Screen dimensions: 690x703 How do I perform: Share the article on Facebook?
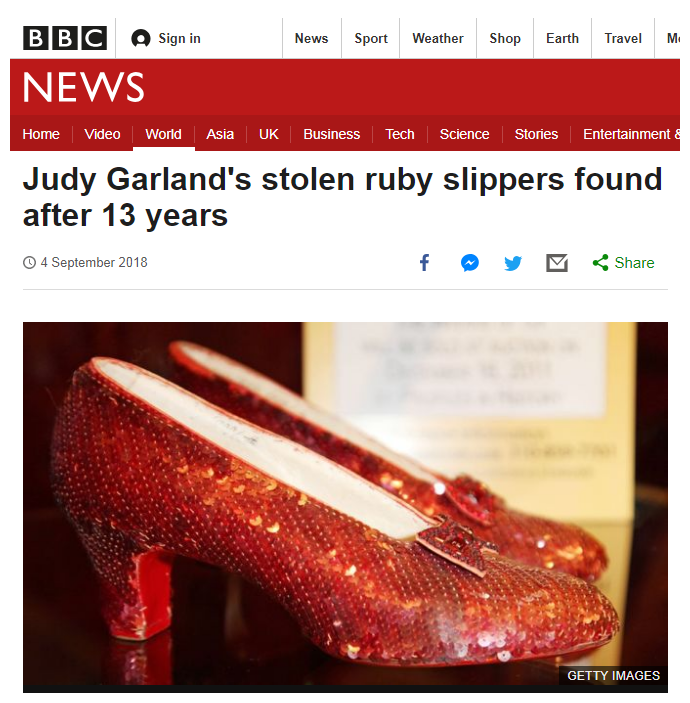(x=424, y=263)
